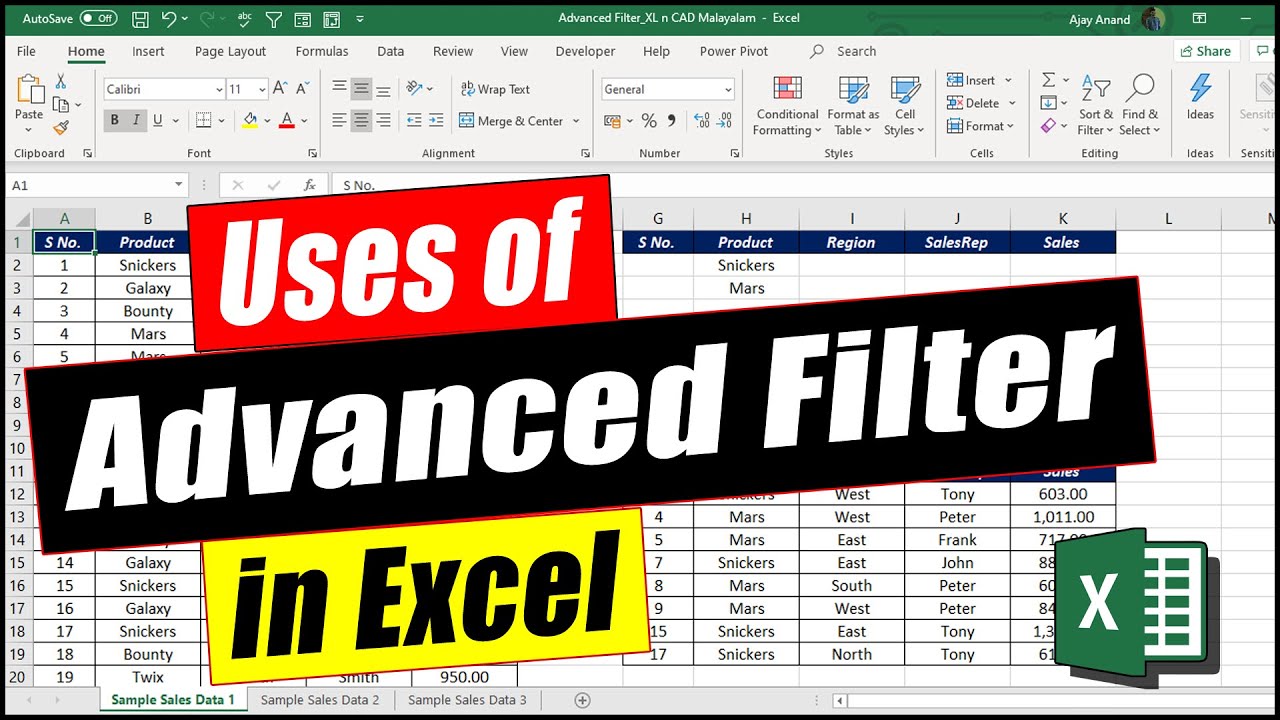Click Merge & Center
The image size is (1280, 720).
click(x=511, y=121)
